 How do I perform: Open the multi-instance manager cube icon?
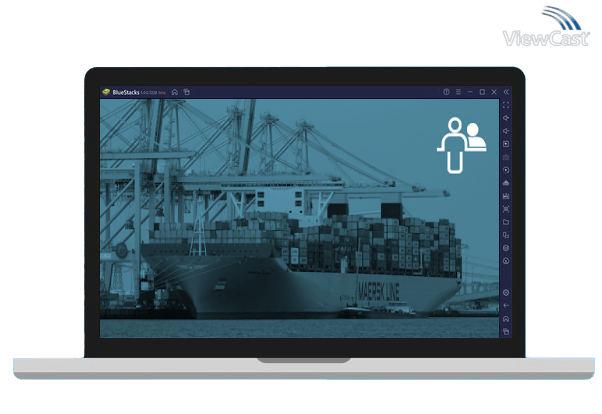(x=506, y=248)
